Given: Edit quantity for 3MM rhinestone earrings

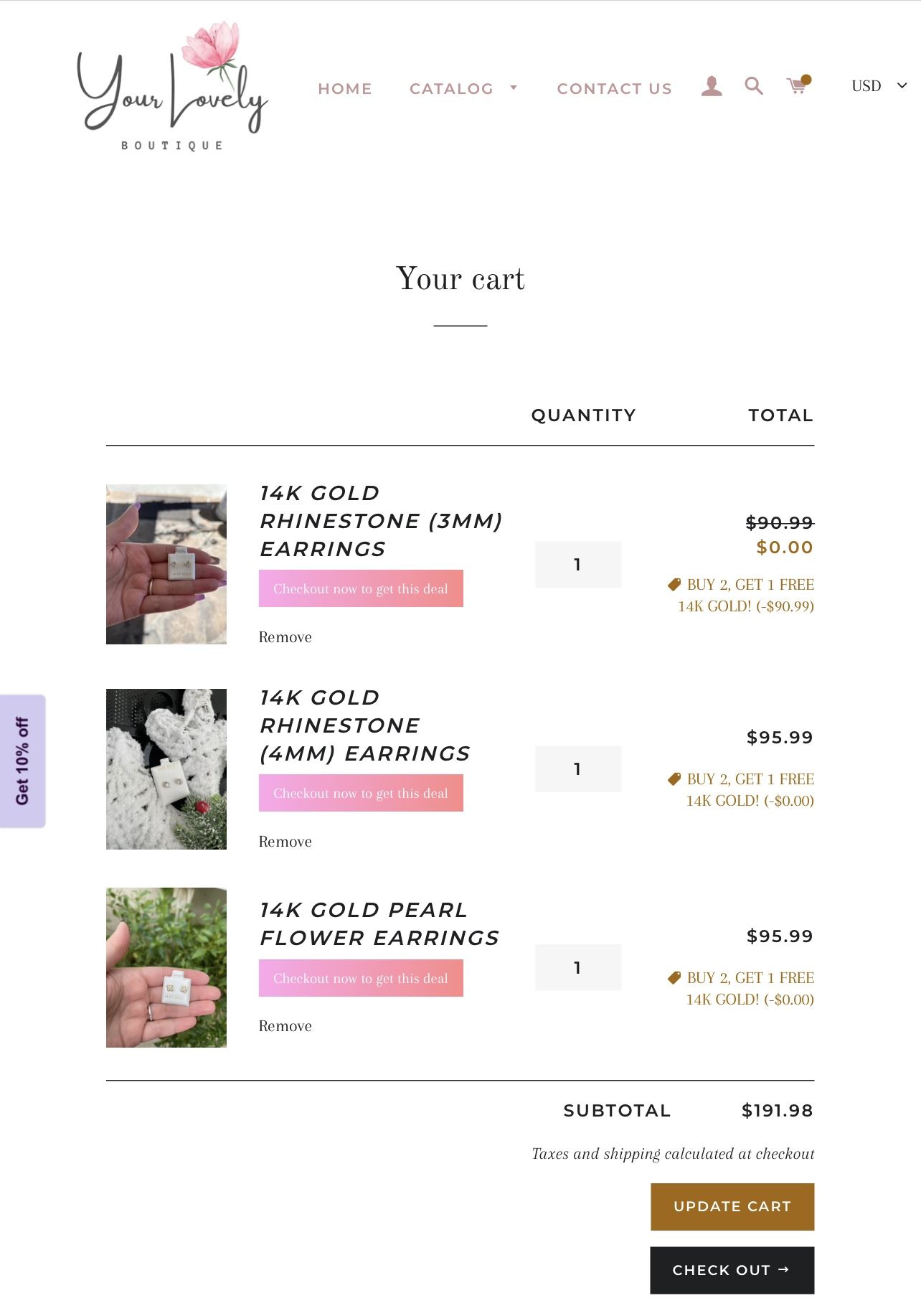Looking at the screenshot, I should click(x=577, y=565).
